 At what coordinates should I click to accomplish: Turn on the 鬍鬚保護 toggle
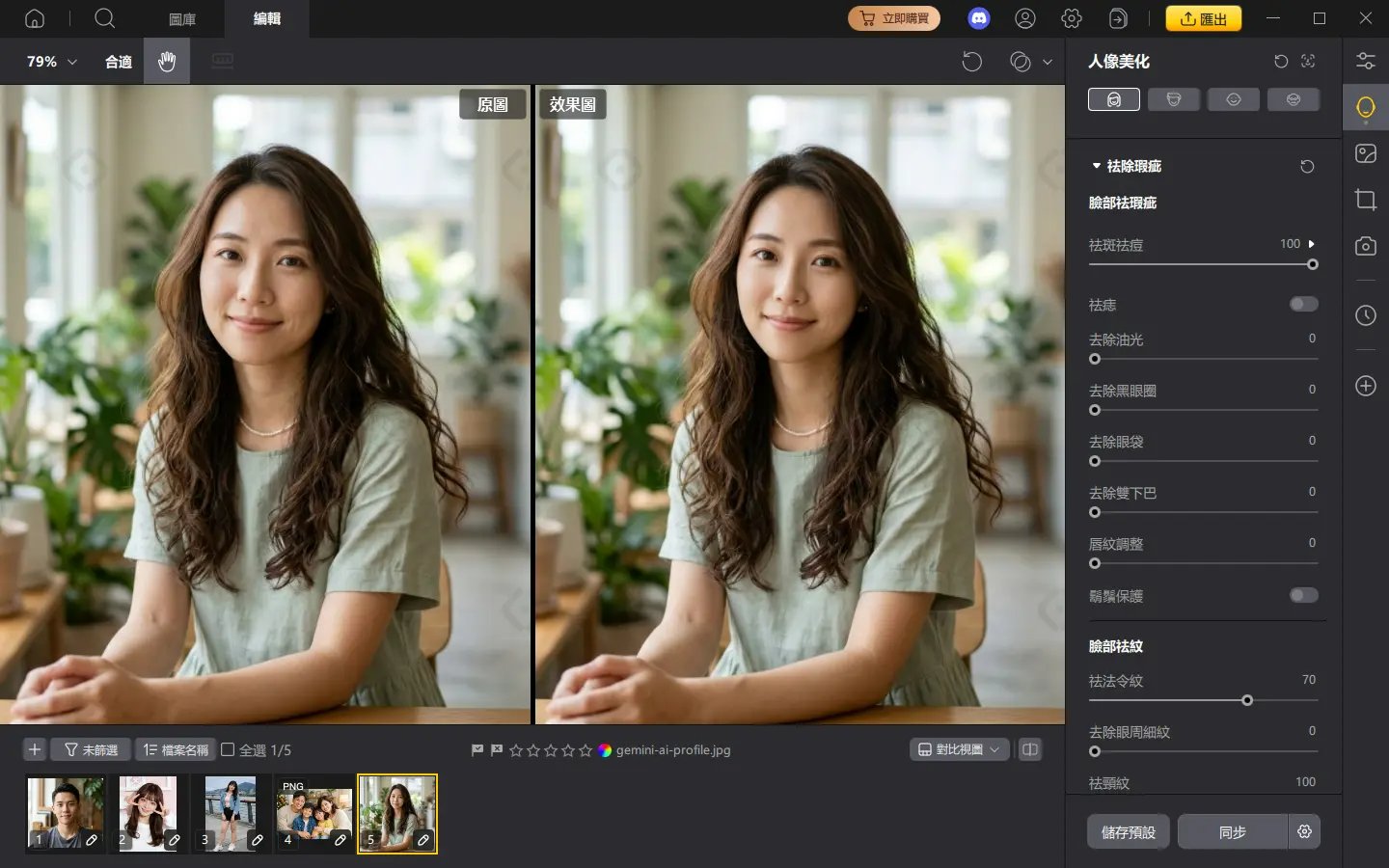point(1303,596)
